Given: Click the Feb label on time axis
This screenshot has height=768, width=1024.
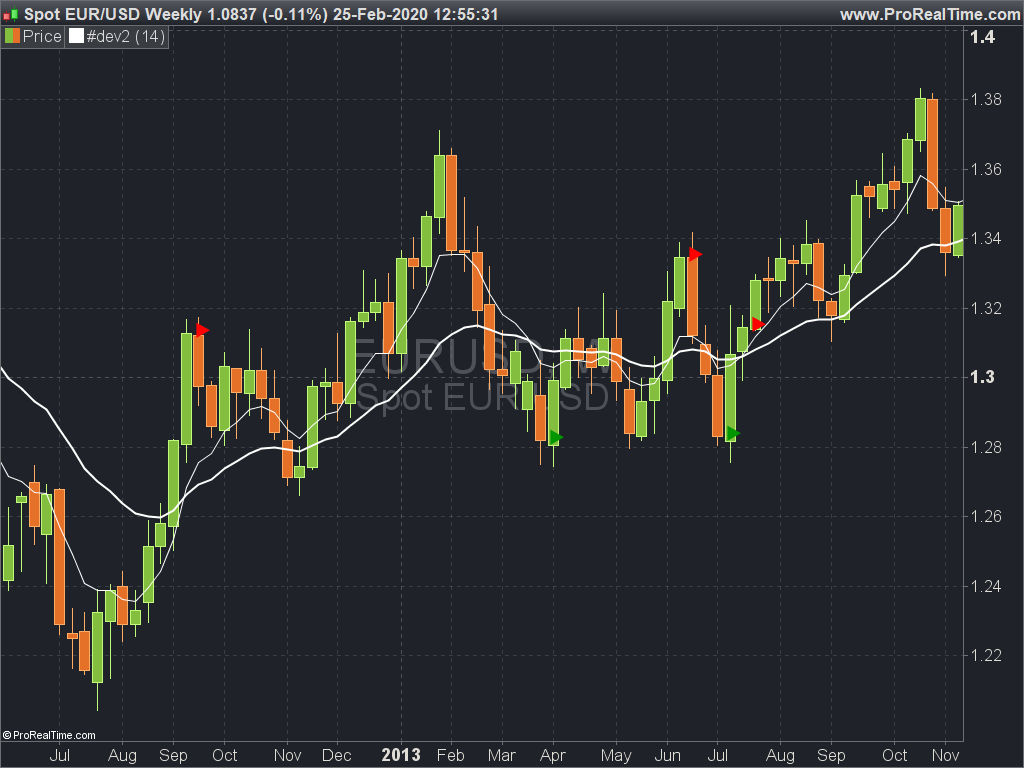Looking at the screenshot, I should [x=451, y=755].
